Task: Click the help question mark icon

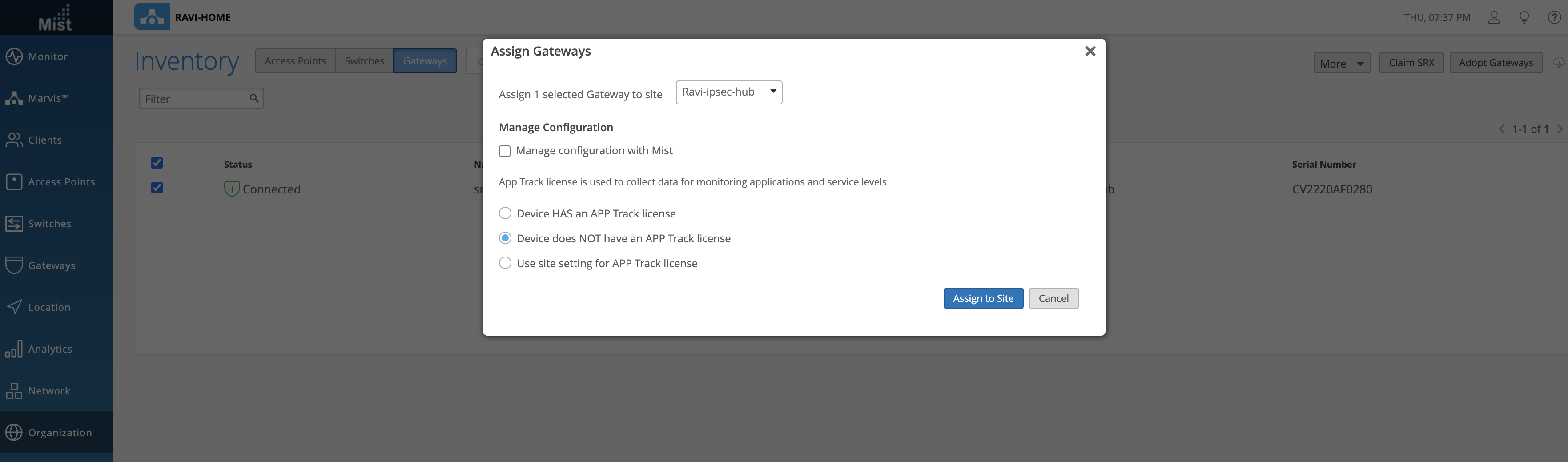Action: tap(1553, 18)
